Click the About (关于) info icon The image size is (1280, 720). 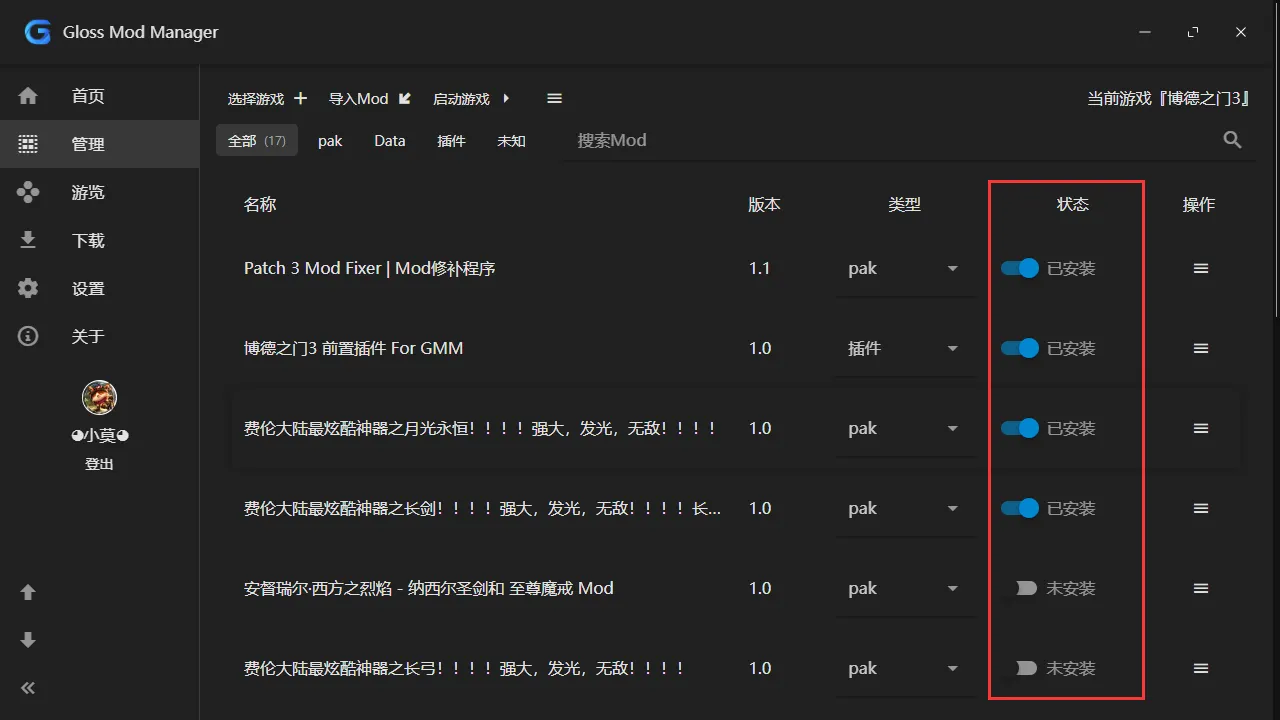(28, 336)
